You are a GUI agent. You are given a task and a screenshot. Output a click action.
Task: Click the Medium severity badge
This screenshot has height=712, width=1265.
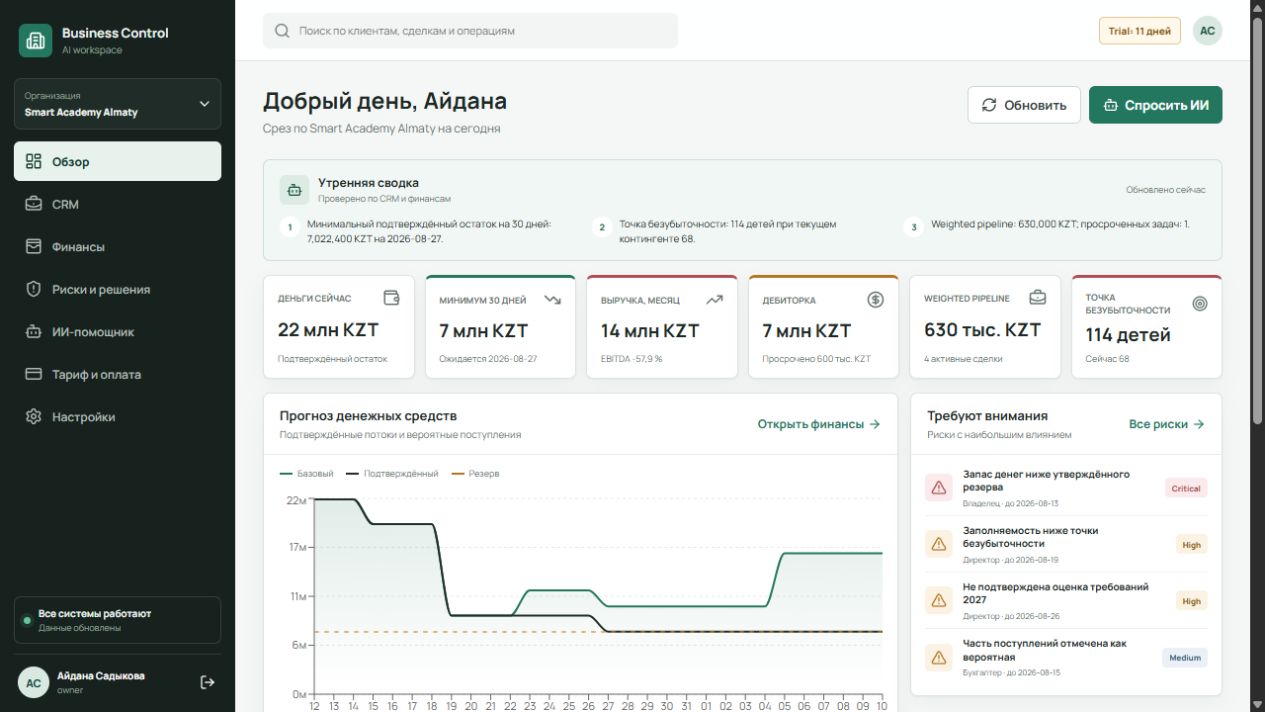pyautogui.click(x=1185, y=657)
